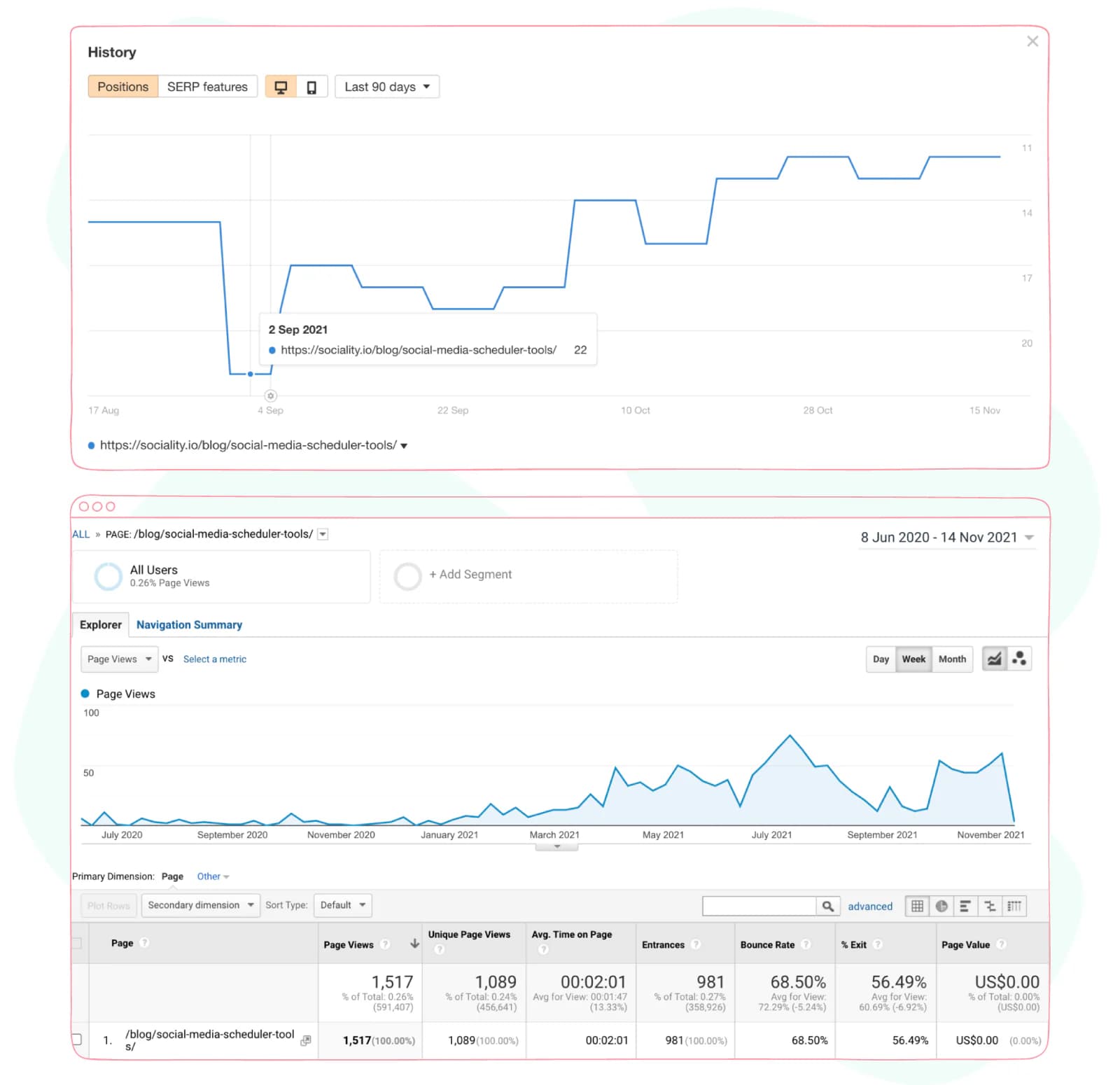Select the comparison view icon
The width and height of the screenshot is (1120, 1085).
[x=990, y=906]
